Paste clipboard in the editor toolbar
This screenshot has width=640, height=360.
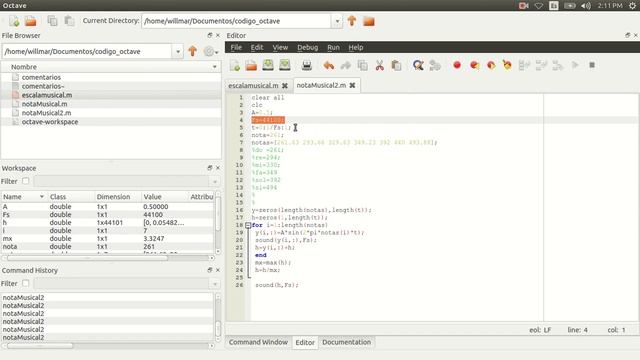[x=396, y=65]
